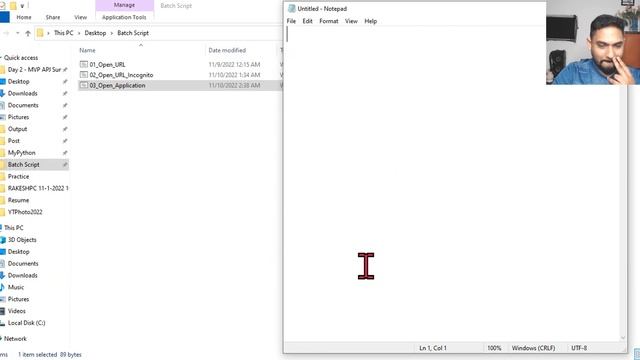Click 3D Objects icon under This PC

2,240
